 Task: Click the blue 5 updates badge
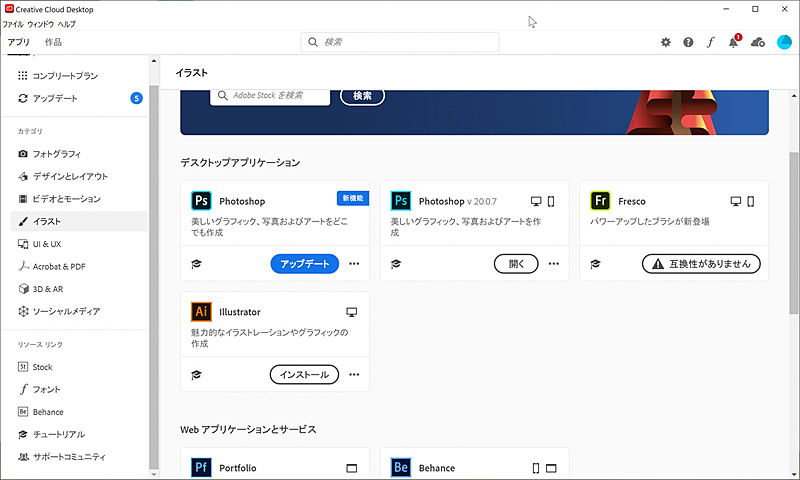136,98
